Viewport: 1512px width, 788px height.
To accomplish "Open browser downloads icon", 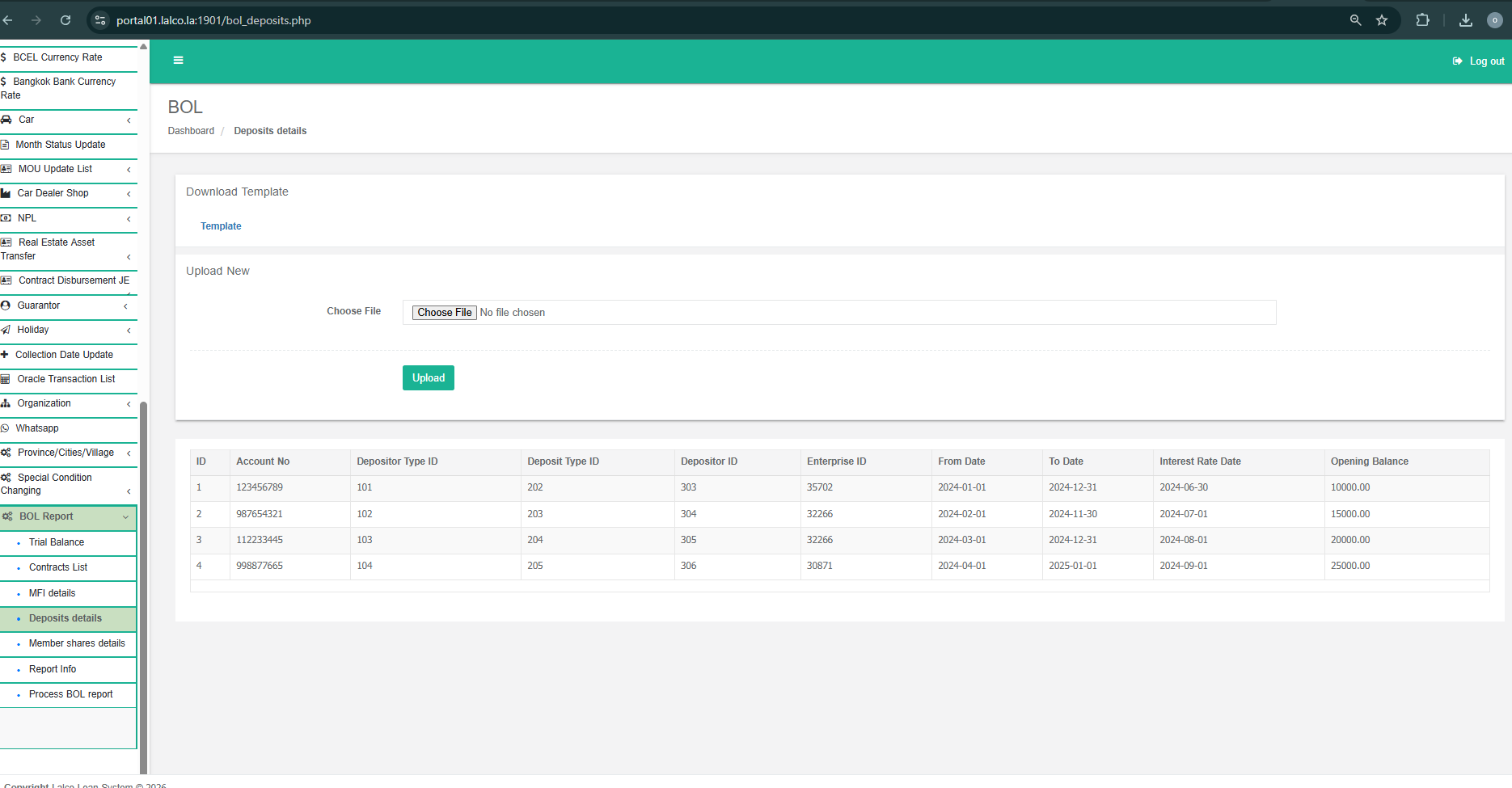I will coord(1465,20).
